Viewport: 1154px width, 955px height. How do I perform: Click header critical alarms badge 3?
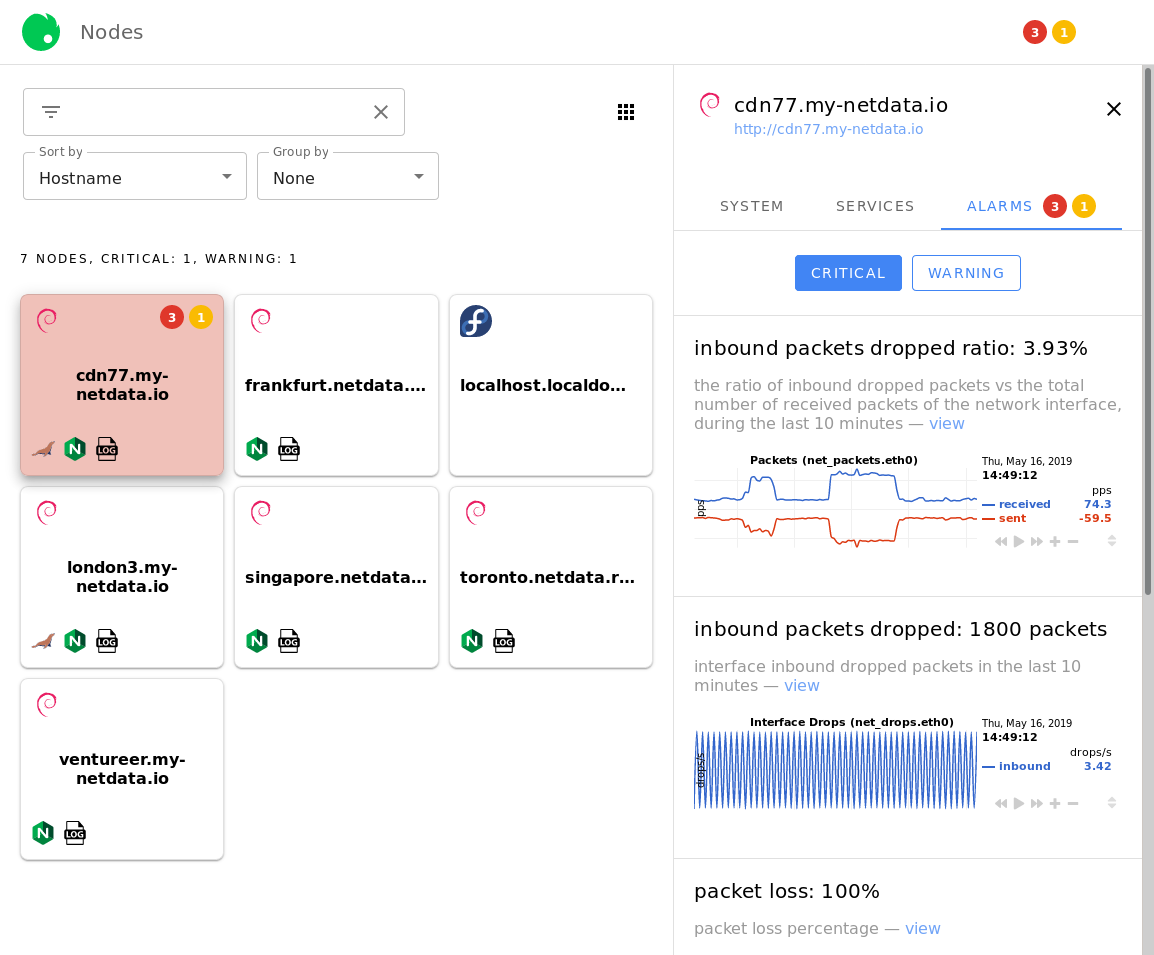click(x=1035, y=32)
